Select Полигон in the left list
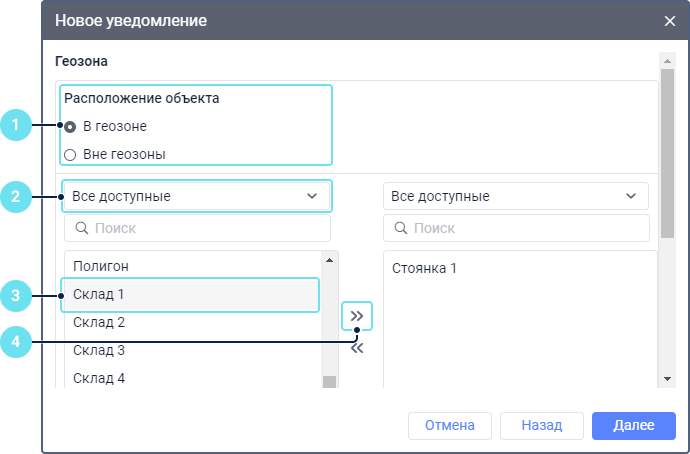690x454 pixels. pyautogui.click(x=102, y=266)
